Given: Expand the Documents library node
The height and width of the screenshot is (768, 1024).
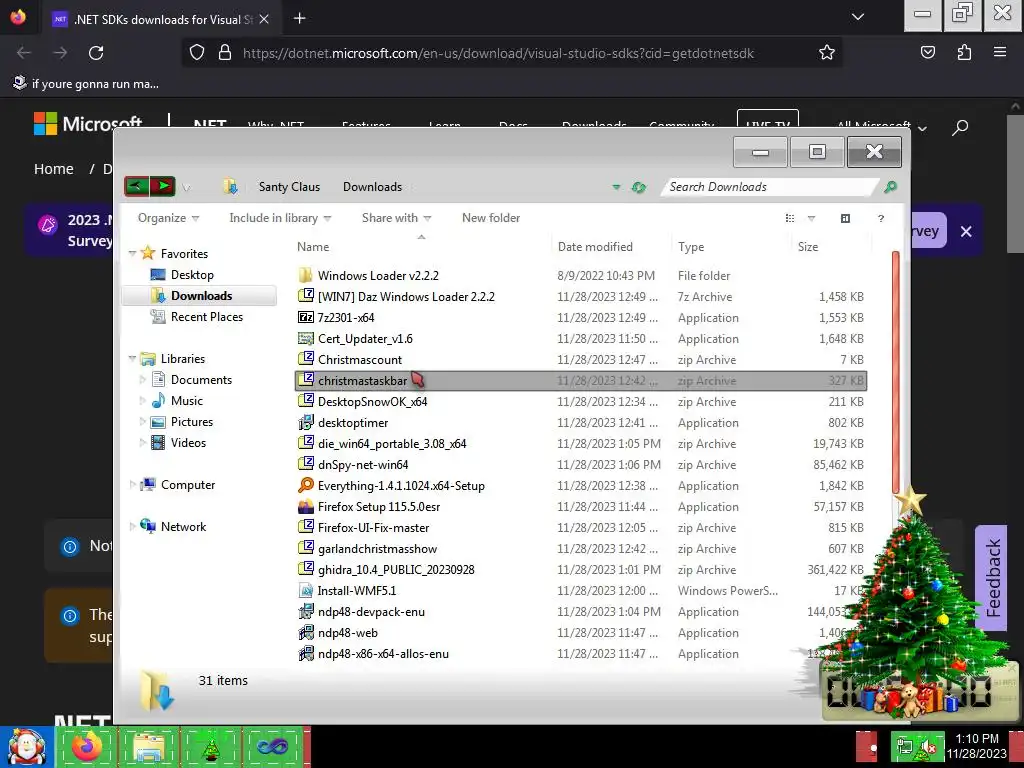Looking at the screenshot, I should 142,379.
